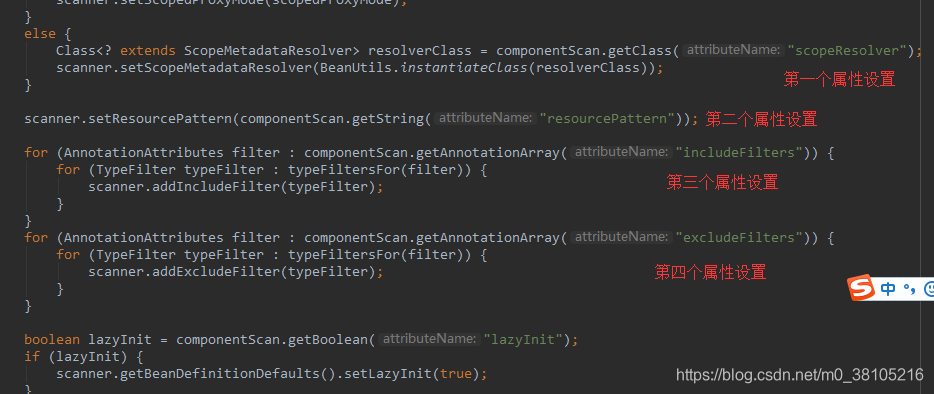934x394 pixels.
Task: Click the "excludeFilters" string literal
Action: pos(739,237)
